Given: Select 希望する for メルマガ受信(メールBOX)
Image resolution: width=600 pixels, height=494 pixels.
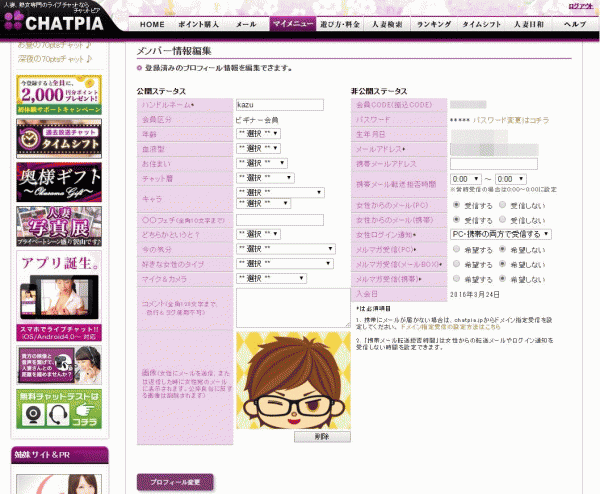Looking at the screenshot, I should point(456,264).
